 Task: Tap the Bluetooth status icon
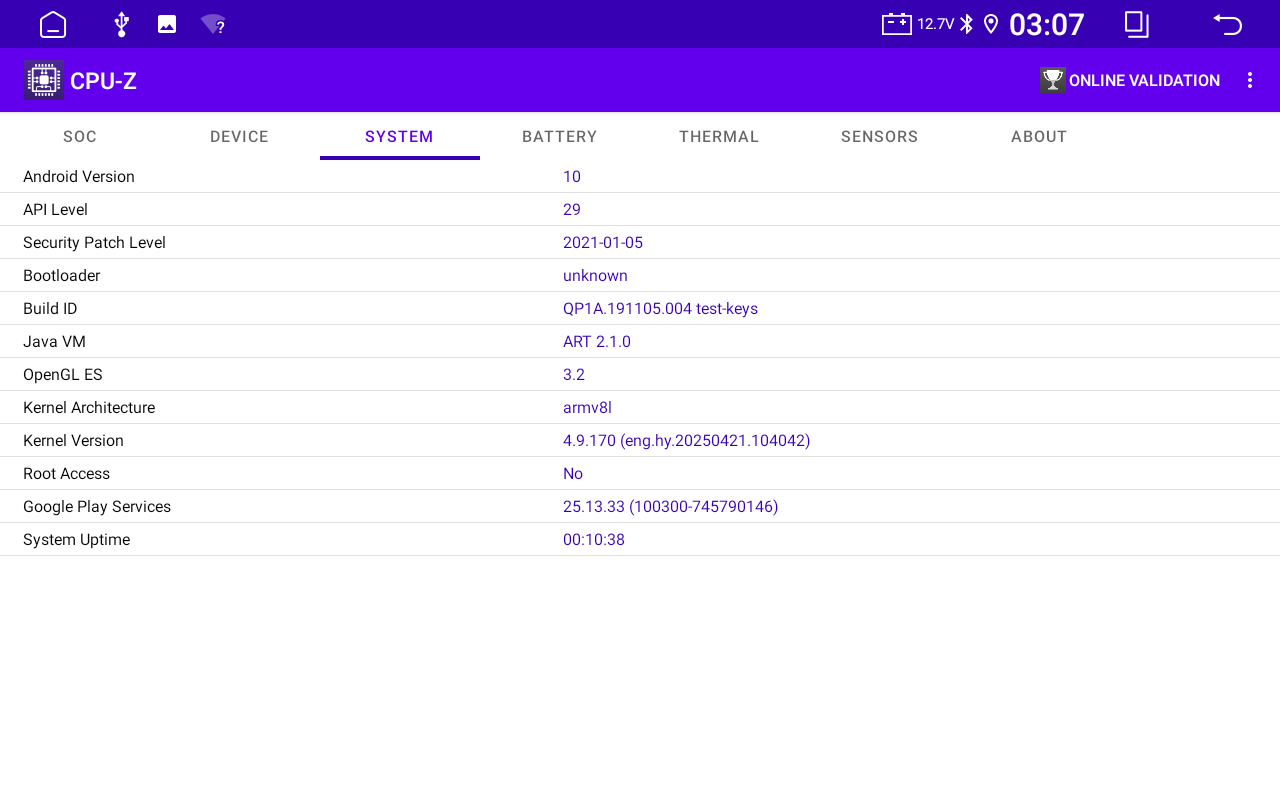click(x=966, y=24)
